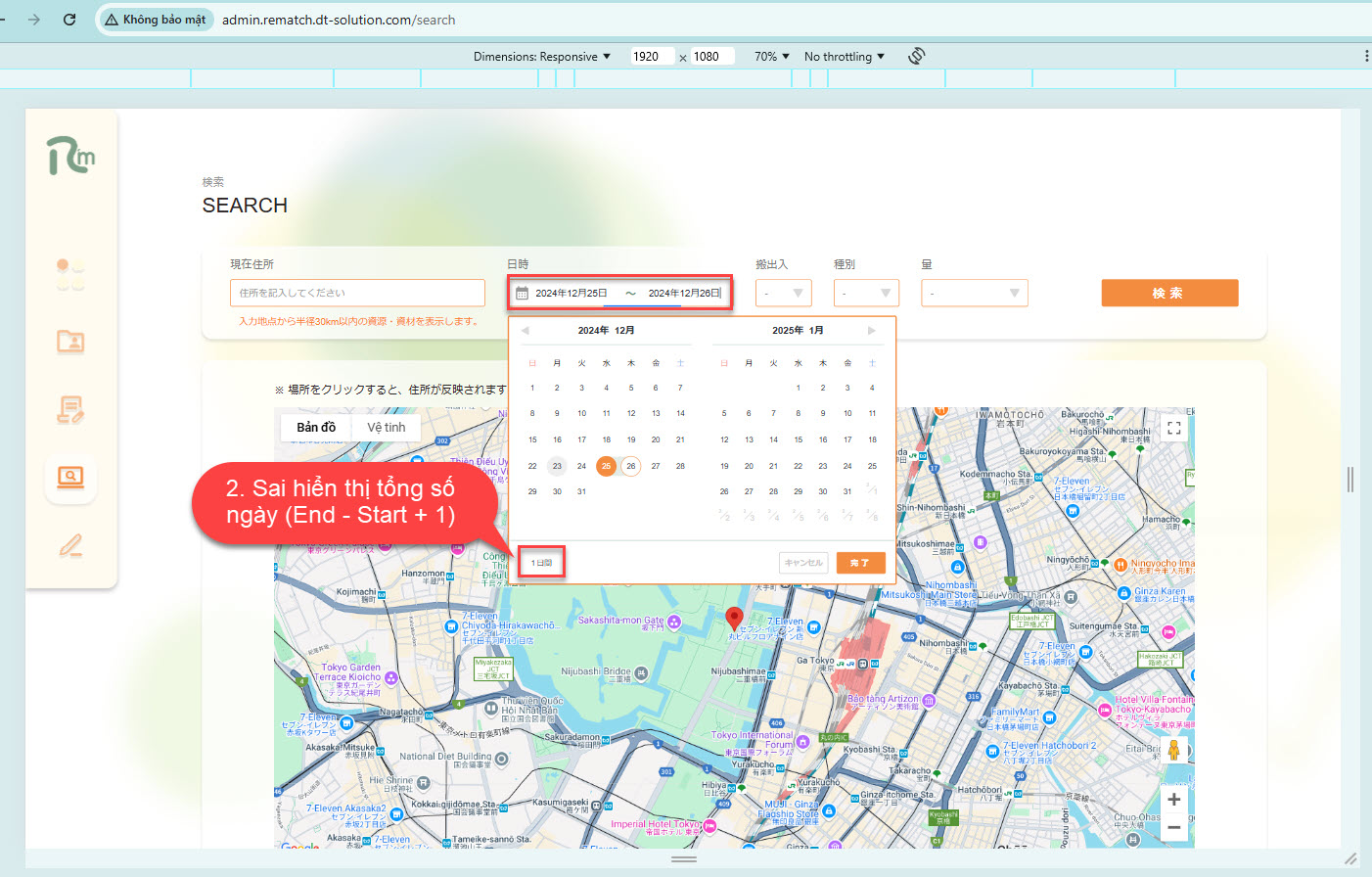Select the Bản đồ map tab
The height and width of the screenshot is (877, 1372).
click(316, 428)
